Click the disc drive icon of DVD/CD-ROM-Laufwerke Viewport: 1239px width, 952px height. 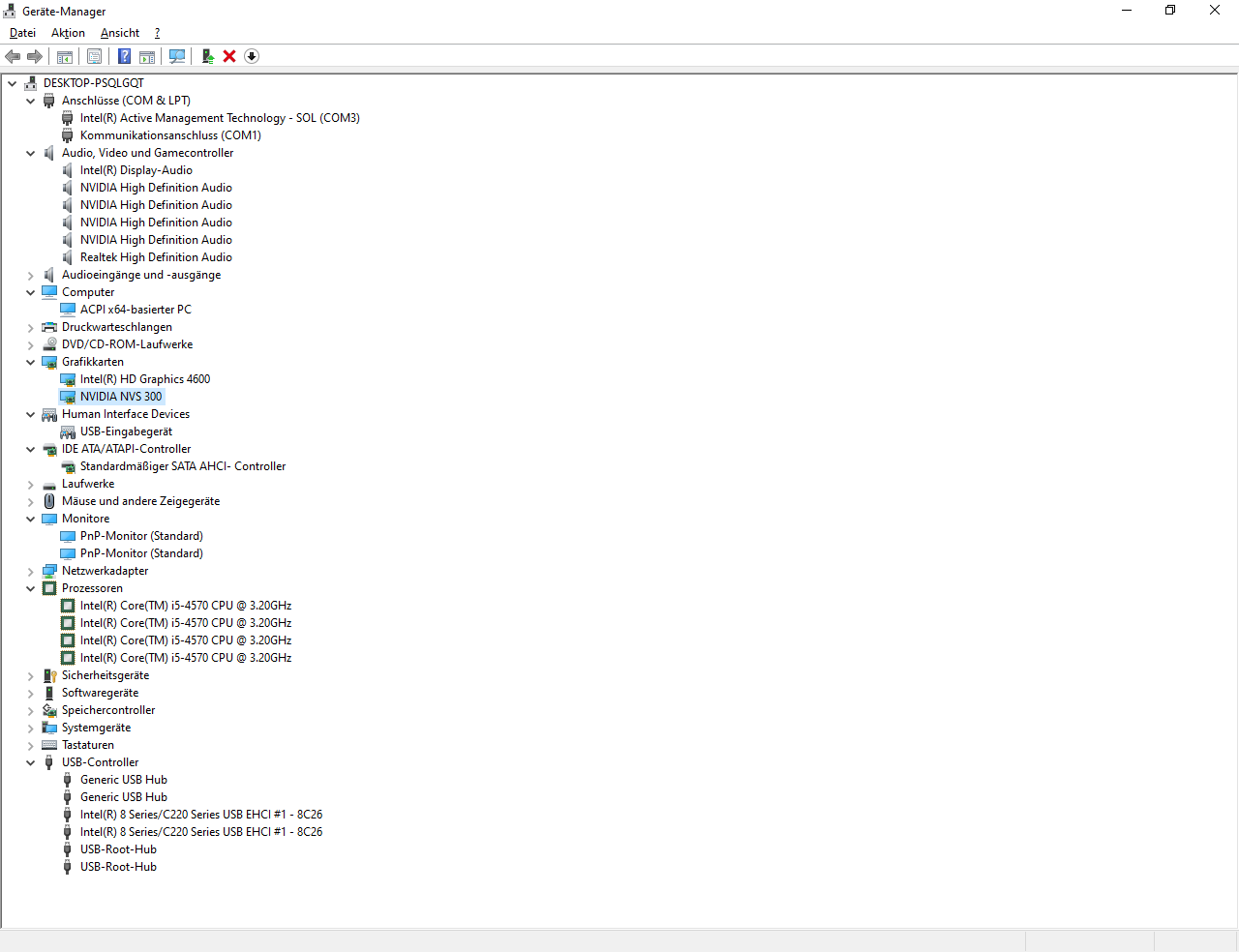(49, 344)
